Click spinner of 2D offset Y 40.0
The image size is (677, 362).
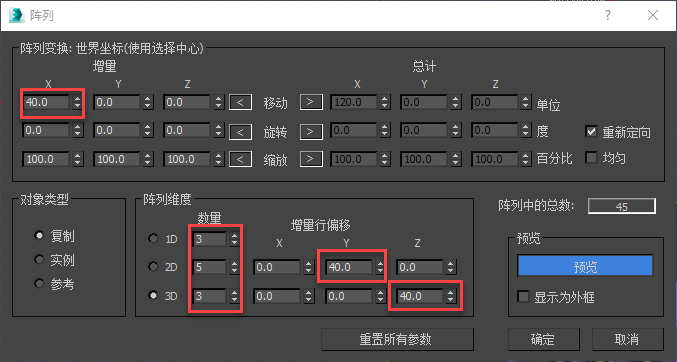coord(380,267)
